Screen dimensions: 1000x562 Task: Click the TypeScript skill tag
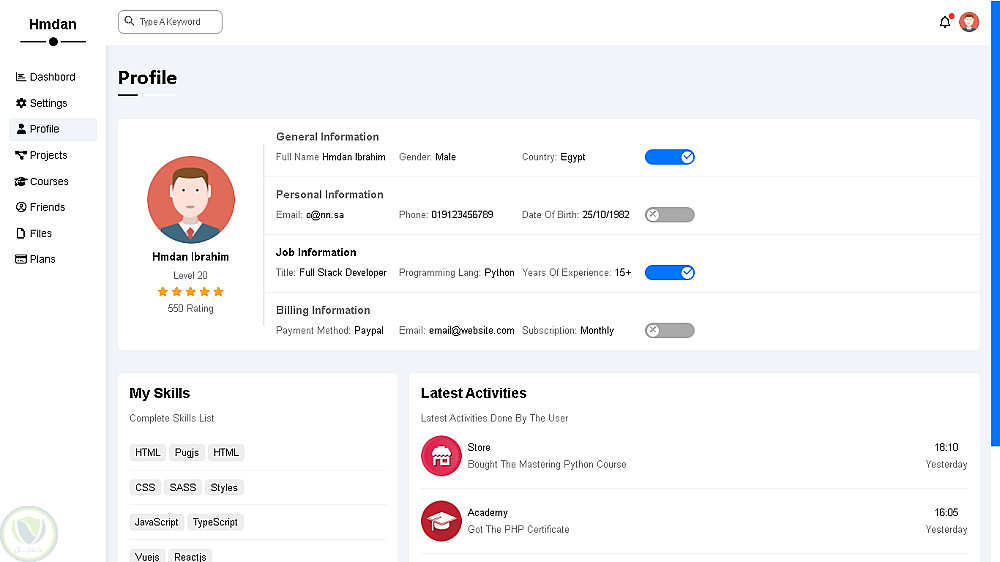(x=215, y=522)
